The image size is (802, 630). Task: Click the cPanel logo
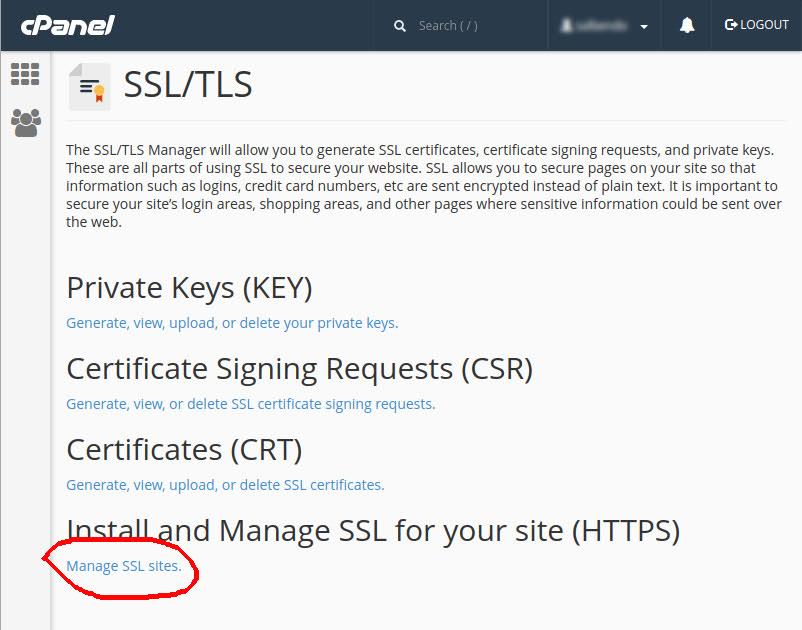(68, 25)
